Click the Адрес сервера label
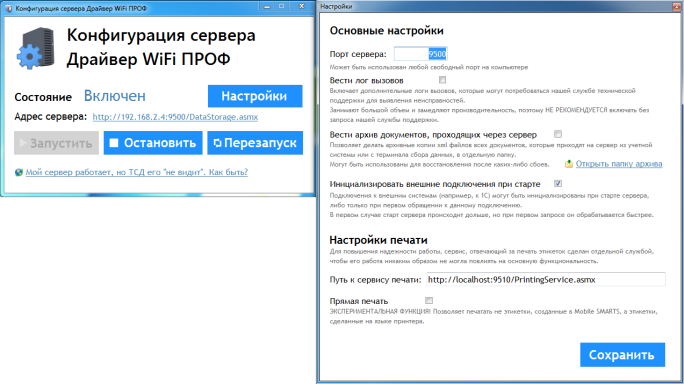The height and width of the screenshot is (384, 684). click(51, 117)
